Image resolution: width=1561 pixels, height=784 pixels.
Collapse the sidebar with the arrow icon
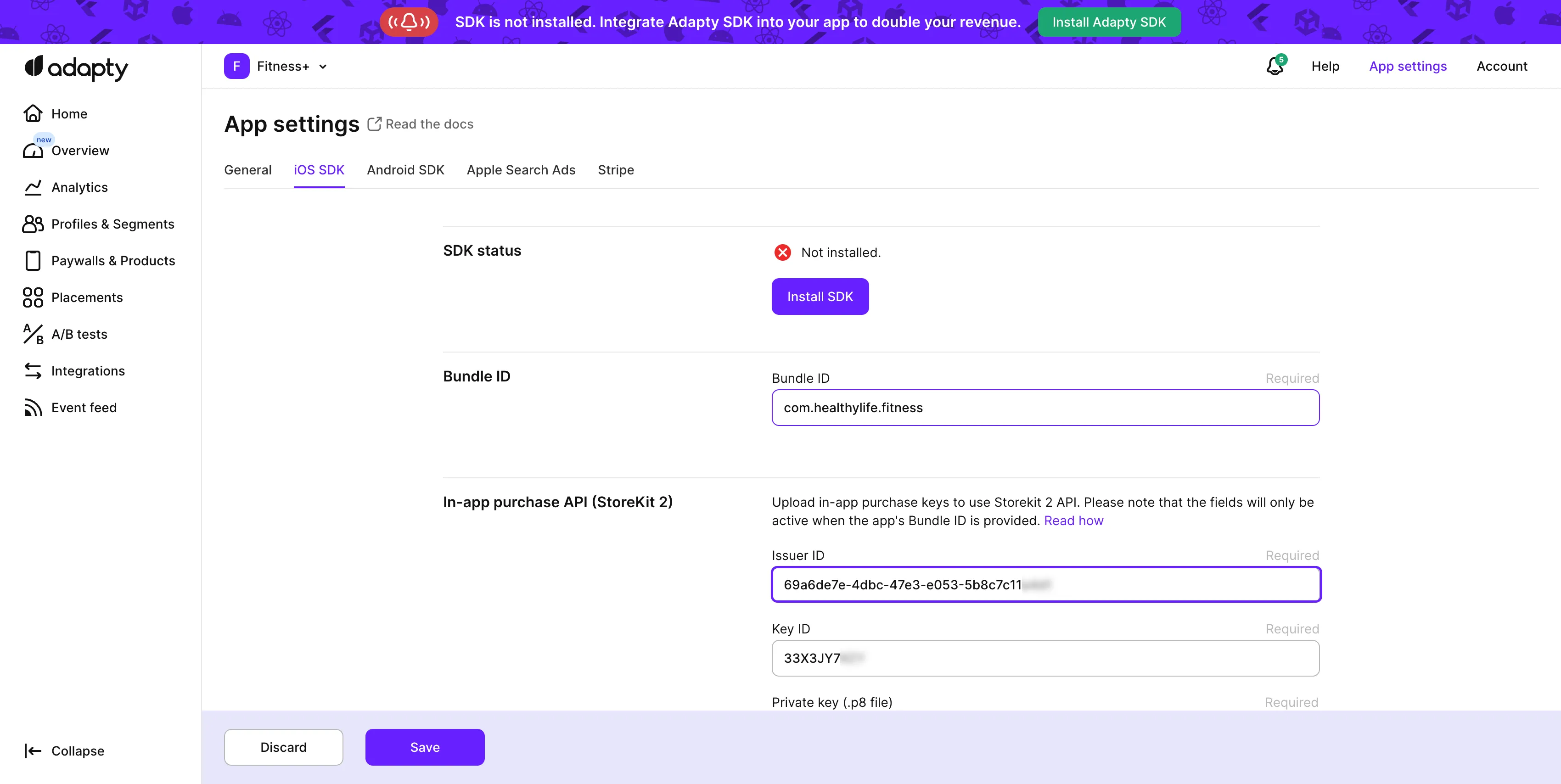(33, 750)
